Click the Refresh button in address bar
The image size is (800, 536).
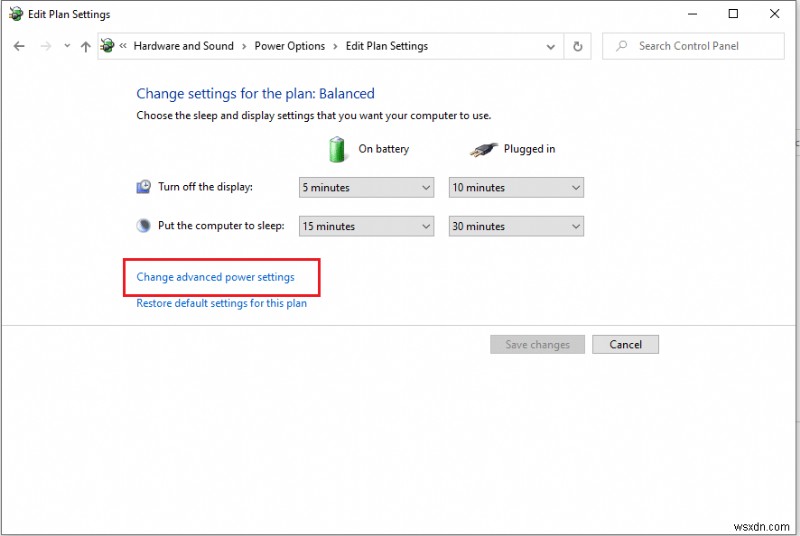click(577, 46)
